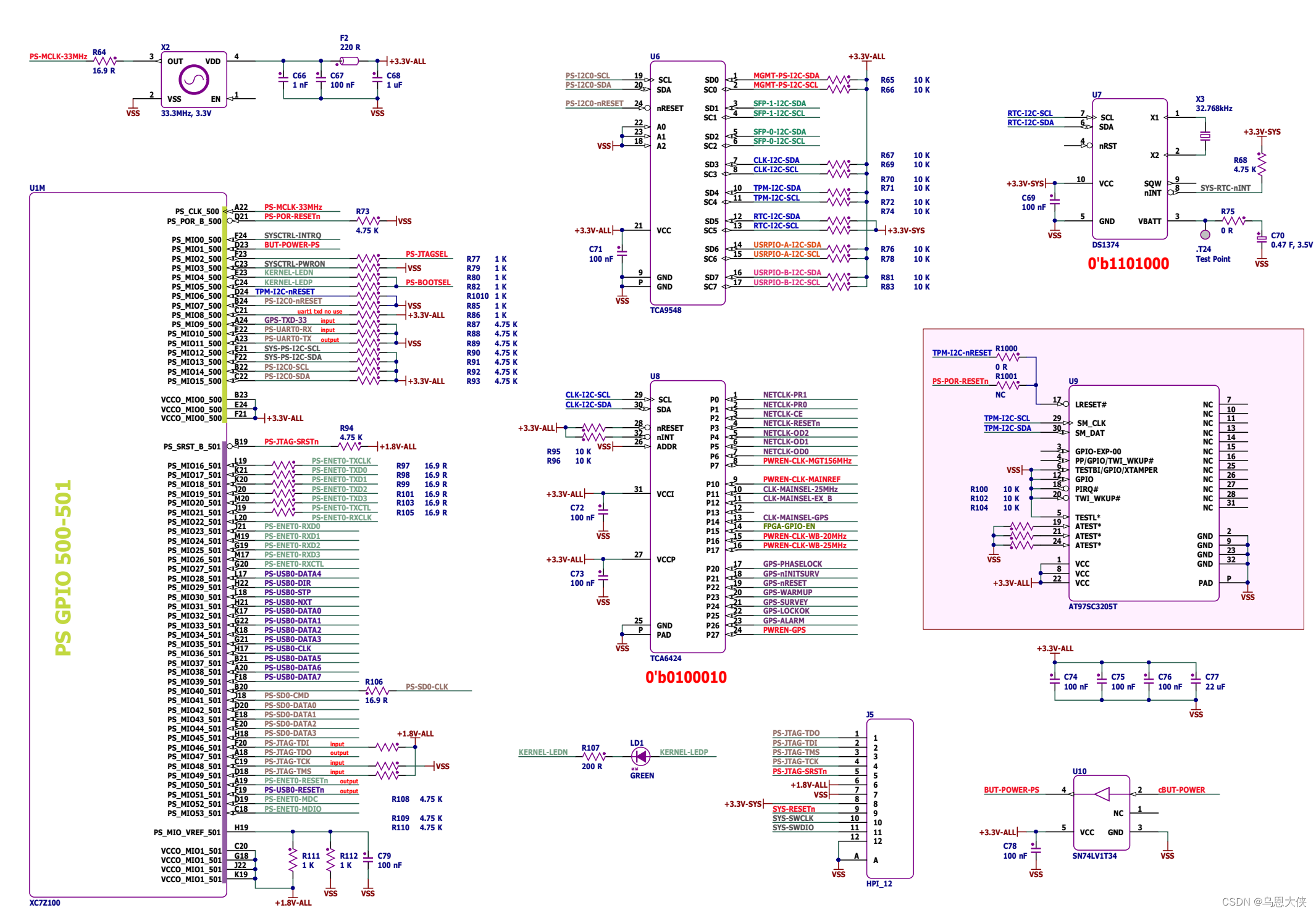Select the X3 32.768kHz crystal symbol
This screenshot has width=1316, height=913.
[1204, 136]
